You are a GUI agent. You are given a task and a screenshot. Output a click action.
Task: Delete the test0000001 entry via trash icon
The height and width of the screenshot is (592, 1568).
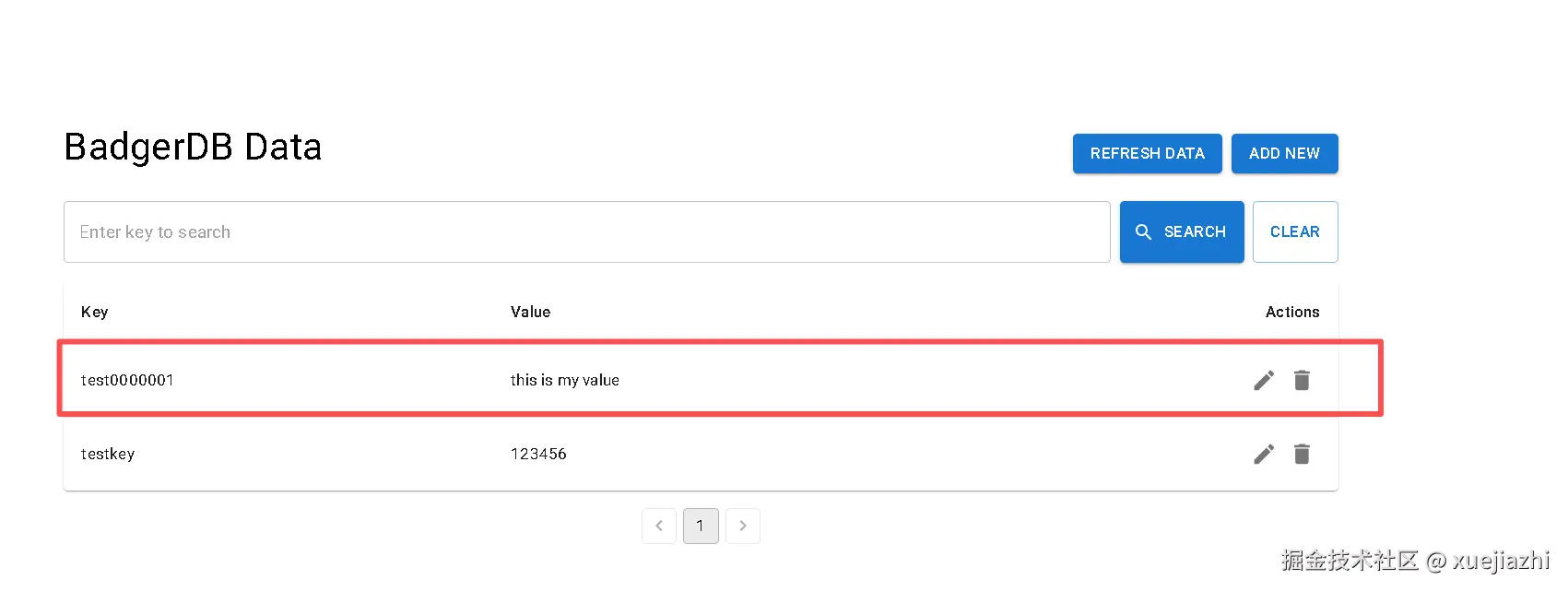(1302, 380)
